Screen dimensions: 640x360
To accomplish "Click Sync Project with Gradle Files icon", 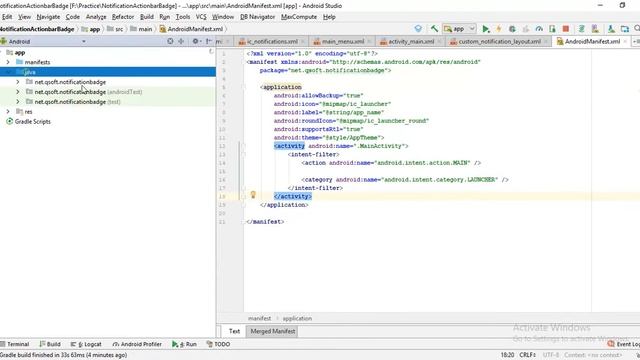I will click(x=582, y=29).
